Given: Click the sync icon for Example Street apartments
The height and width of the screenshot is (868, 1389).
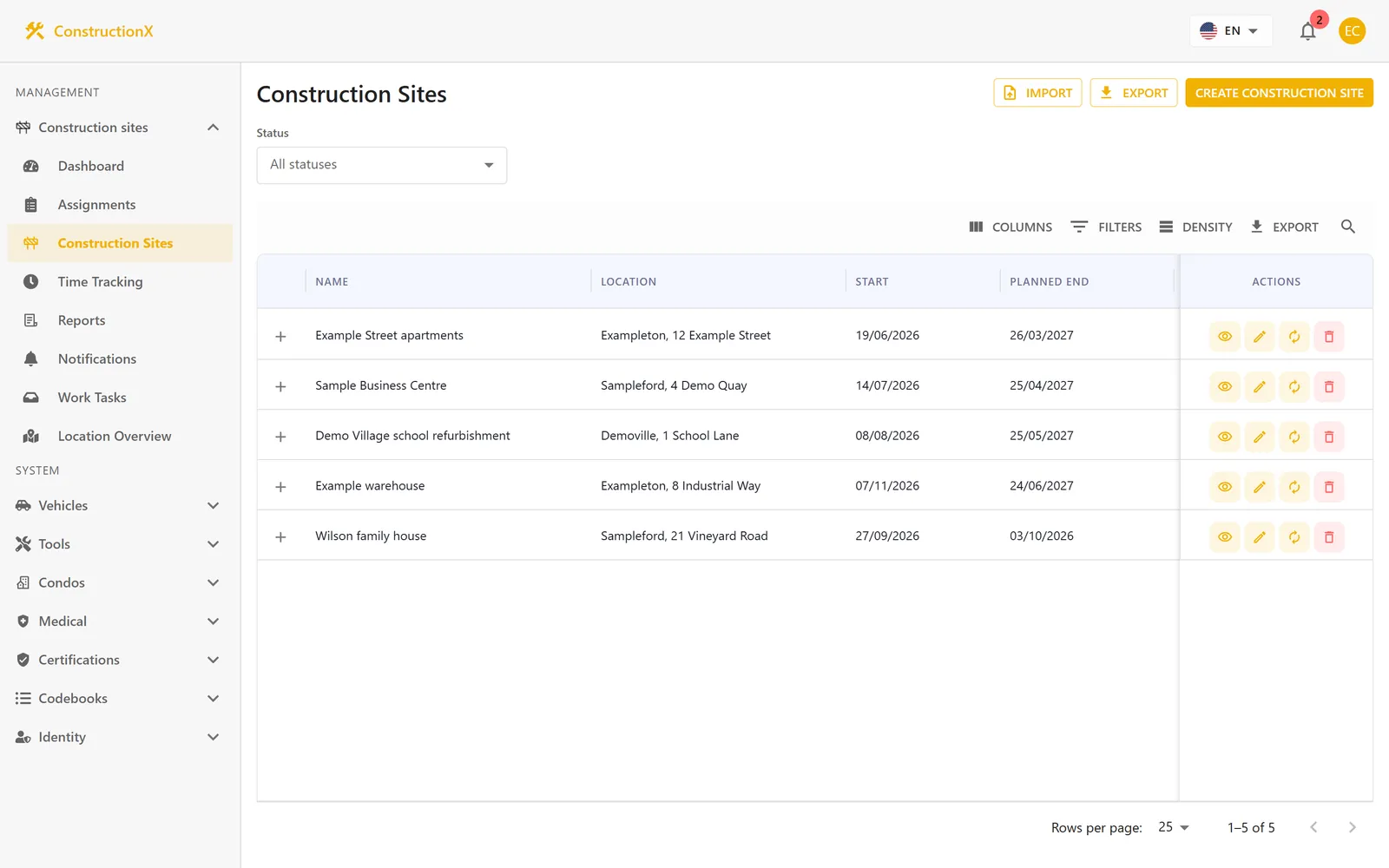Looking at the screenshot, I should (1294, 337).
